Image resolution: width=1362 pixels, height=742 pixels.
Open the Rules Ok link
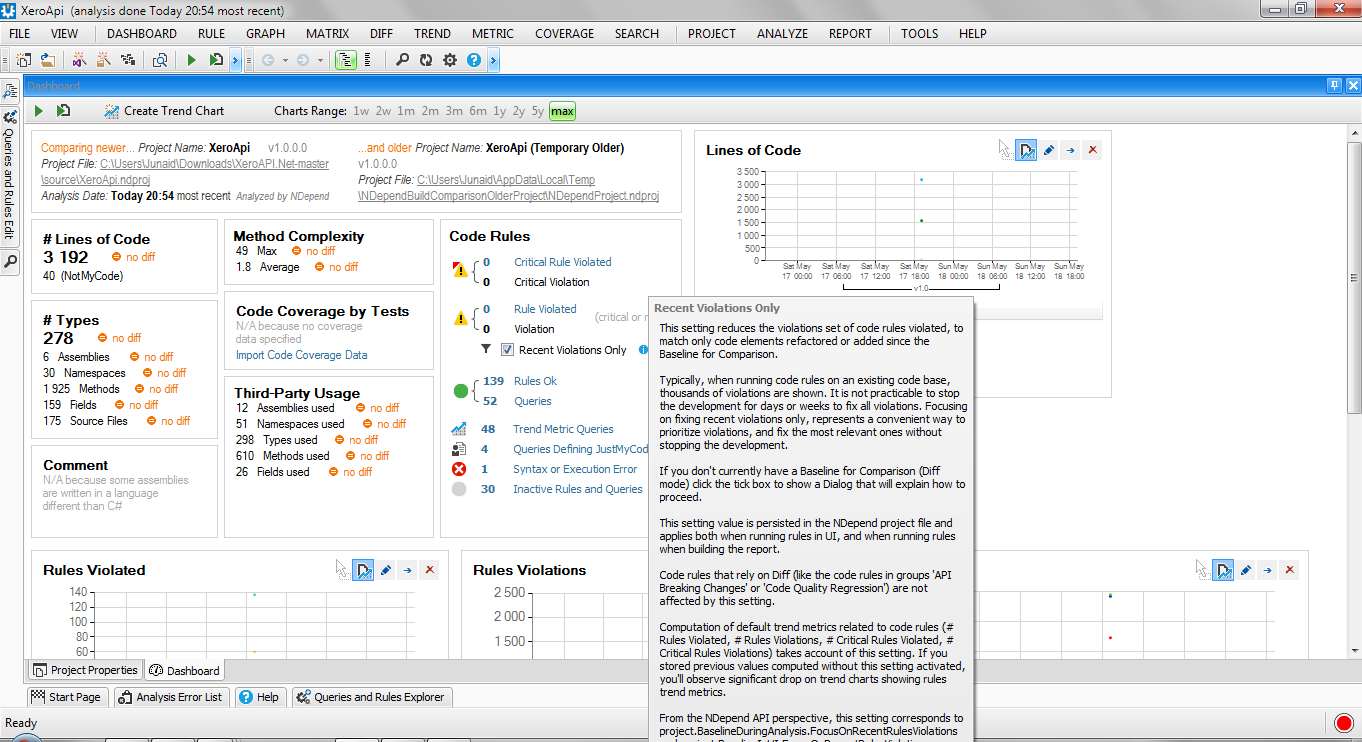tap(535, 381)
